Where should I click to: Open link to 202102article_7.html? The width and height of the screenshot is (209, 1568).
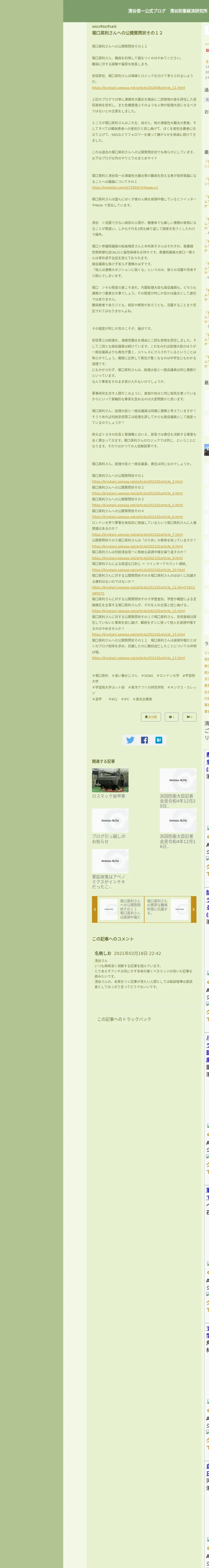pyautogui.click(x=137, y=534)
